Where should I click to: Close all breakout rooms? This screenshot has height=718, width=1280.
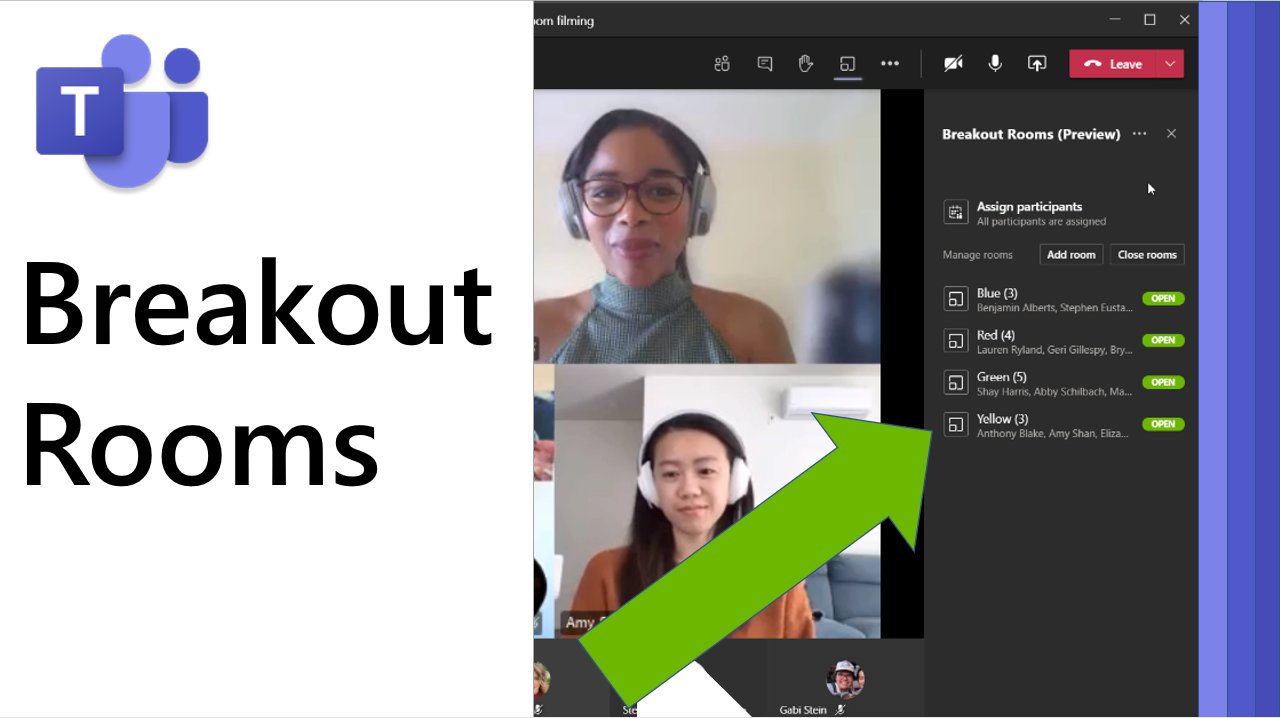click(1147, 255)
